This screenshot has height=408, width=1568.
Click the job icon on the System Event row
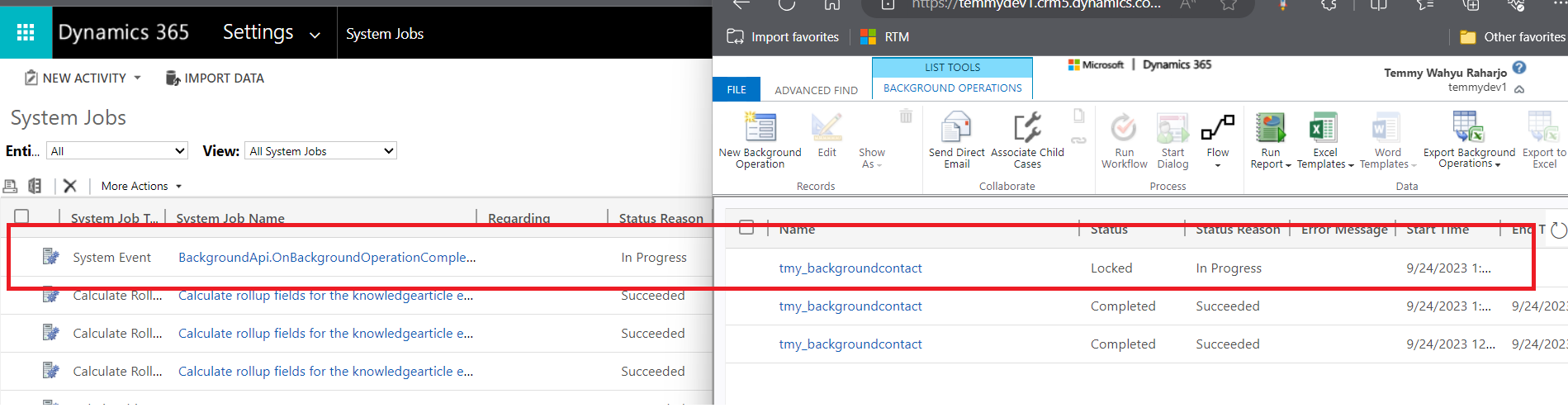click(x=50, y=257)
